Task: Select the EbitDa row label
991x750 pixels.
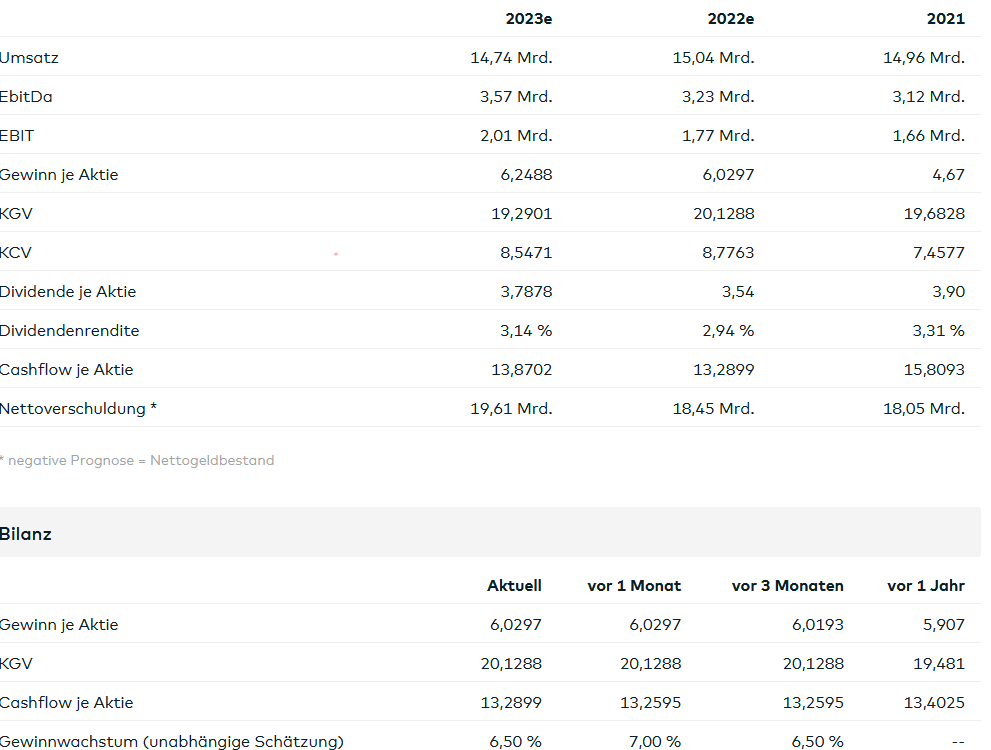Action: click(x=27, y=97)
